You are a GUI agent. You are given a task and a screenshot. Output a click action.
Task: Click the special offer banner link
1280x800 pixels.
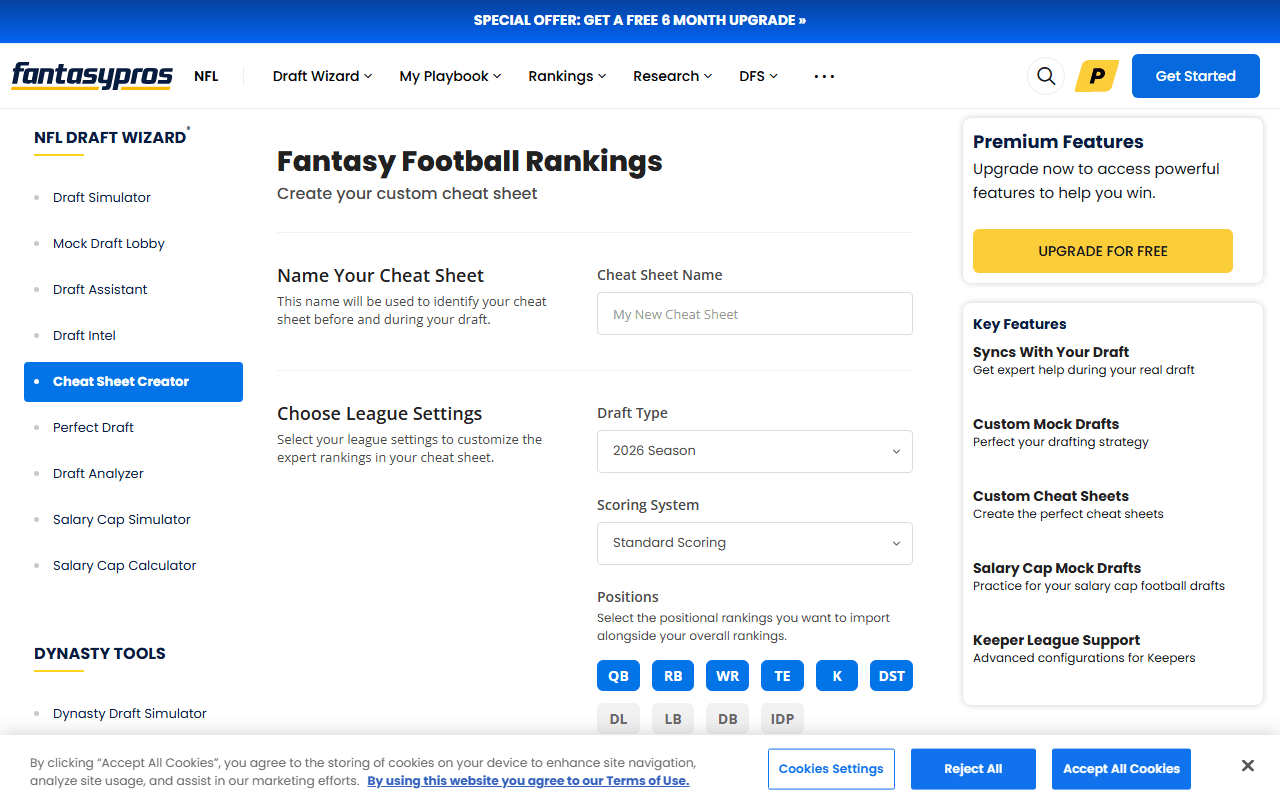pyautogui.click(x=640, y=20)
